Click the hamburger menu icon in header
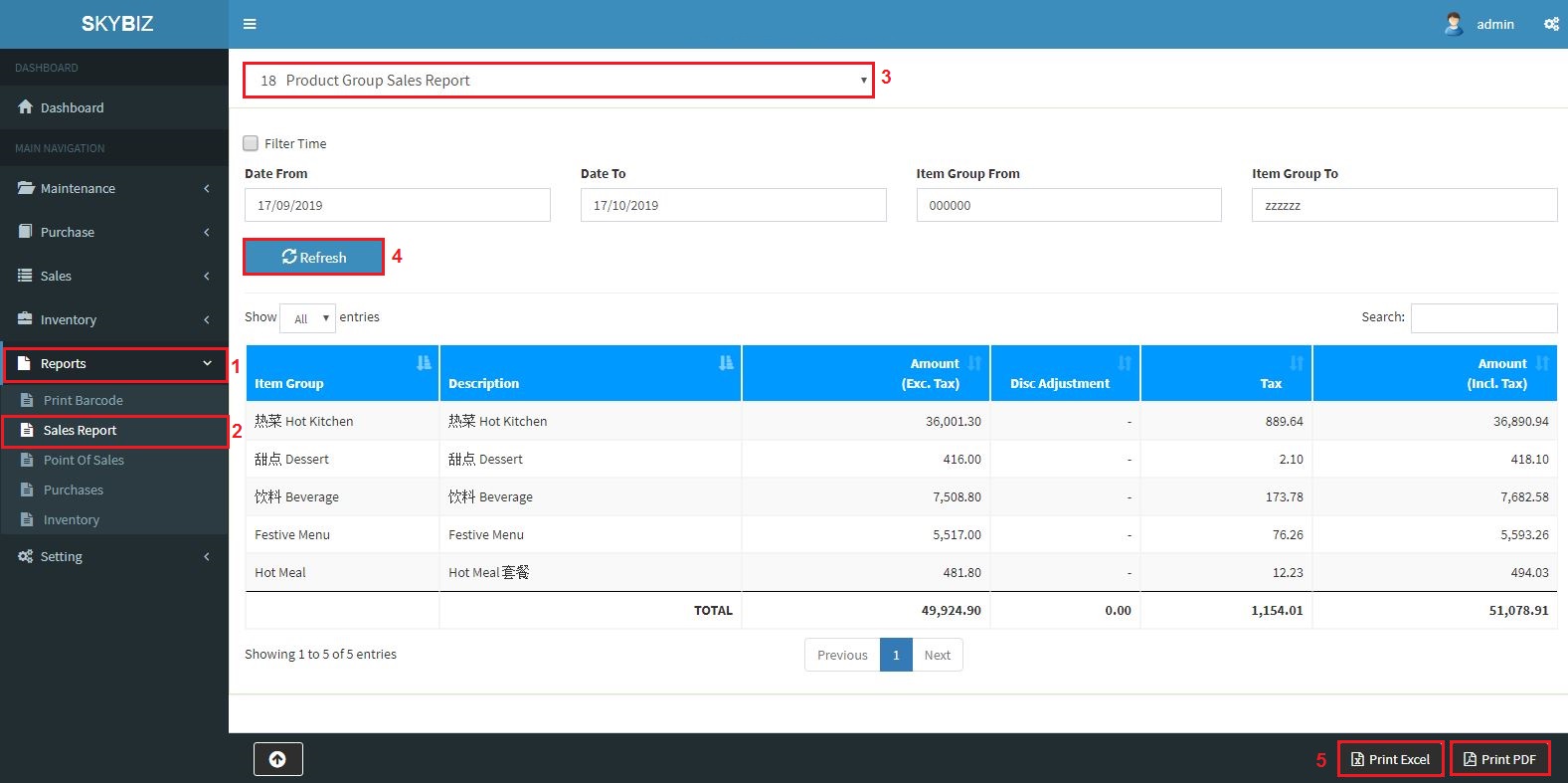This screenshot has width=1568, height=783. coord(250,24)
